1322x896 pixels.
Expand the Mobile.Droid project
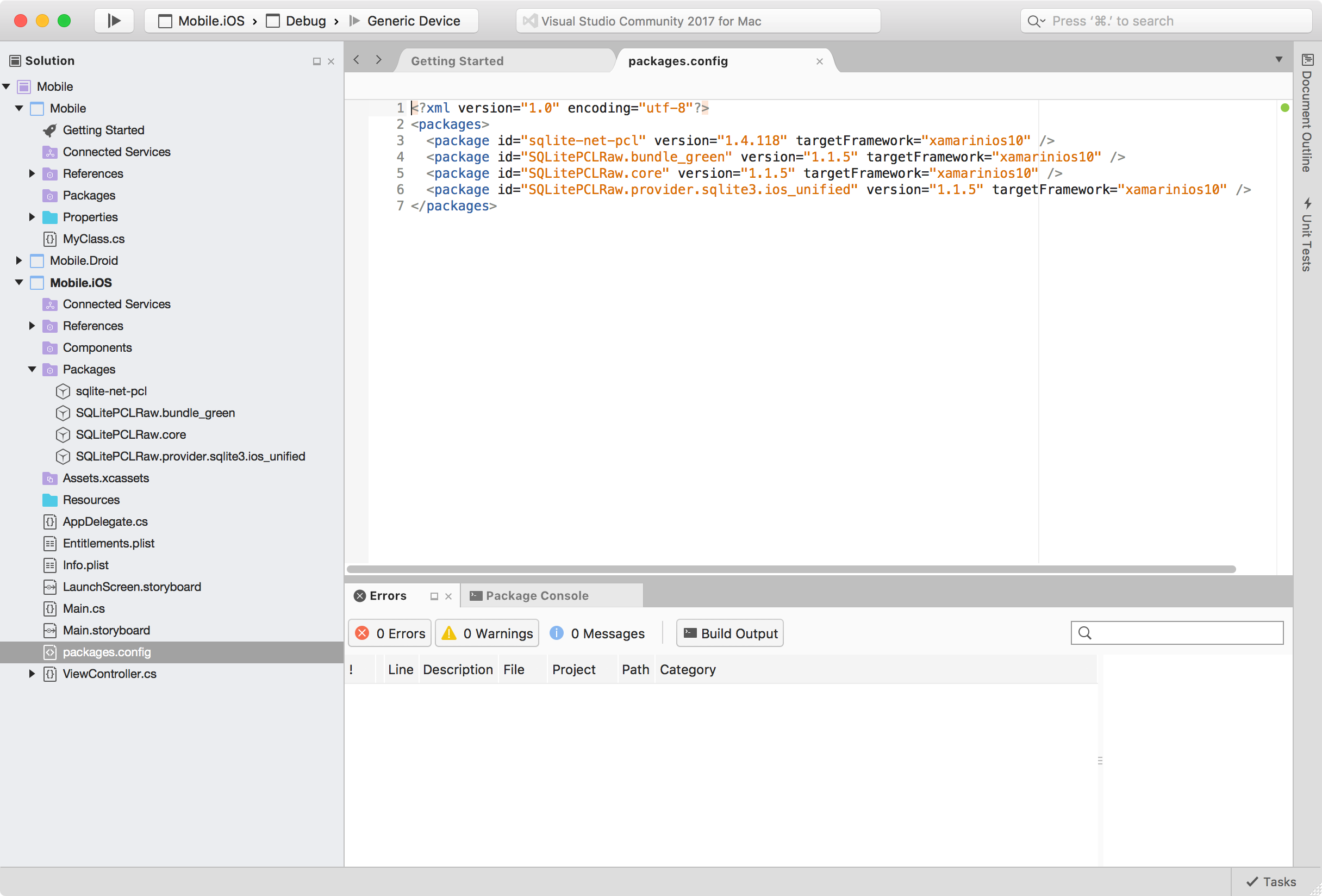(x=20, y=261)
